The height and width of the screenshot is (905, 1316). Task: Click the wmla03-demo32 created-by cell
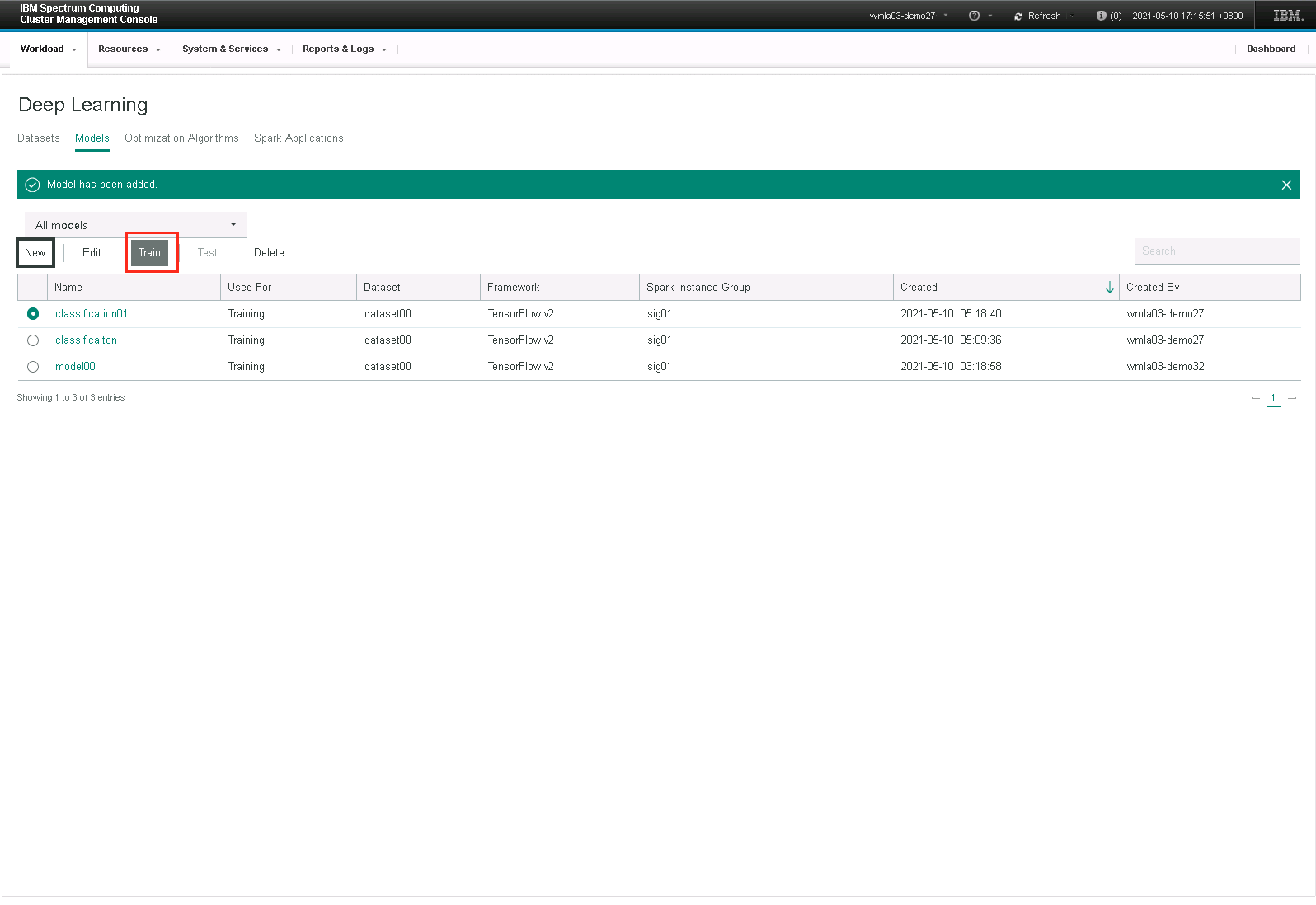pos(1165,366)
